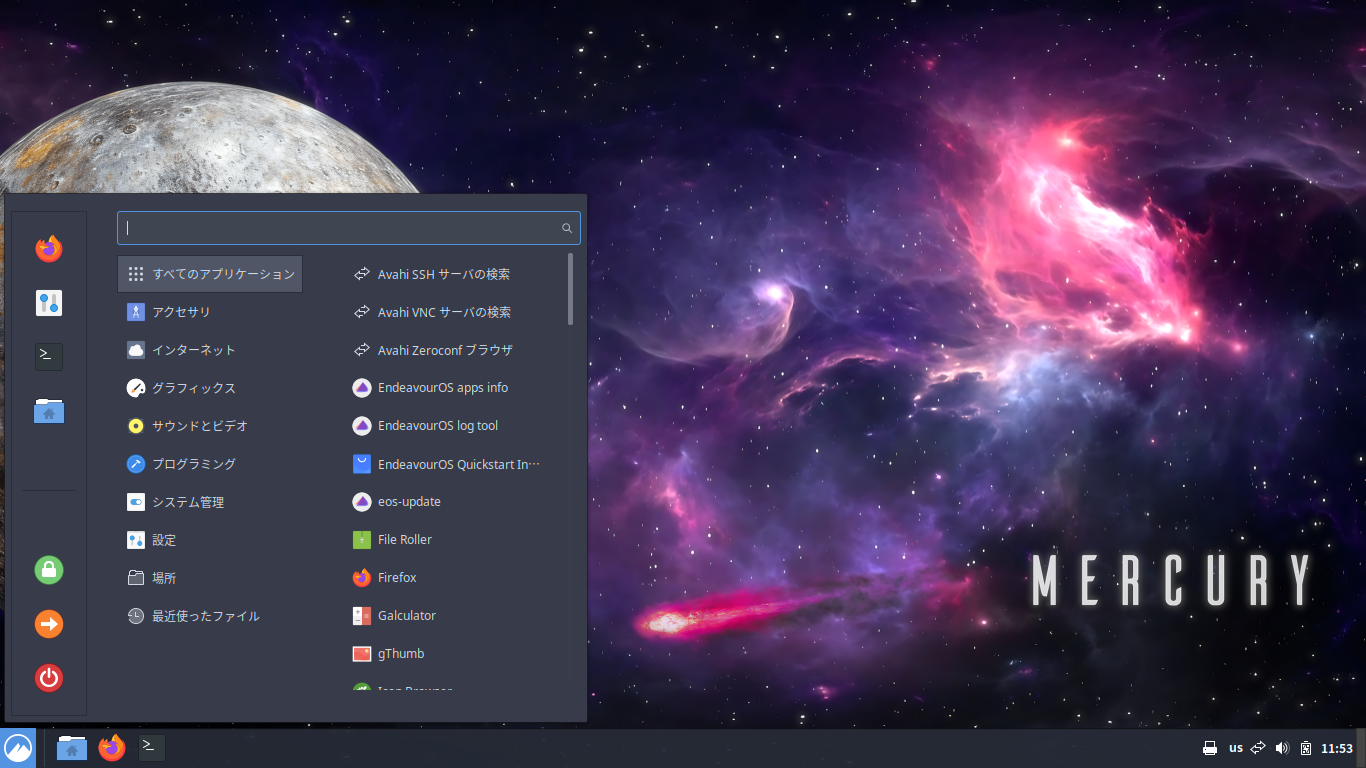Viewport: 1366px width, 768px height.
Task: Lock the screen with the green padlock icon
Action: 49,570
